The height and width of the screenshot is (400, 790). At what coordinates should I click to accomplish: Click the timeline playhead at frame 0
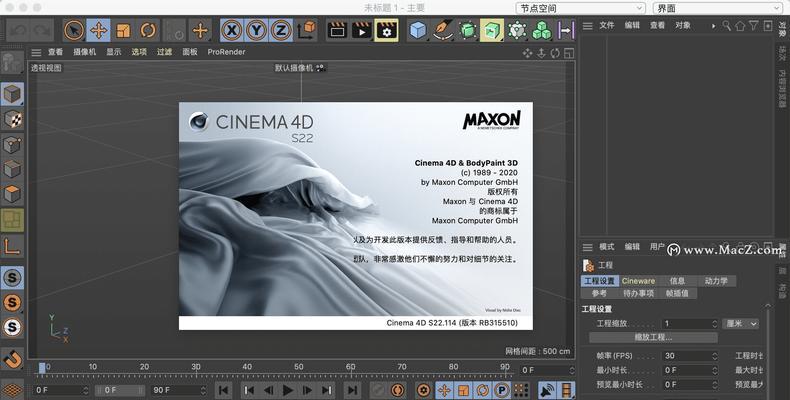click(x=42, y=368)
